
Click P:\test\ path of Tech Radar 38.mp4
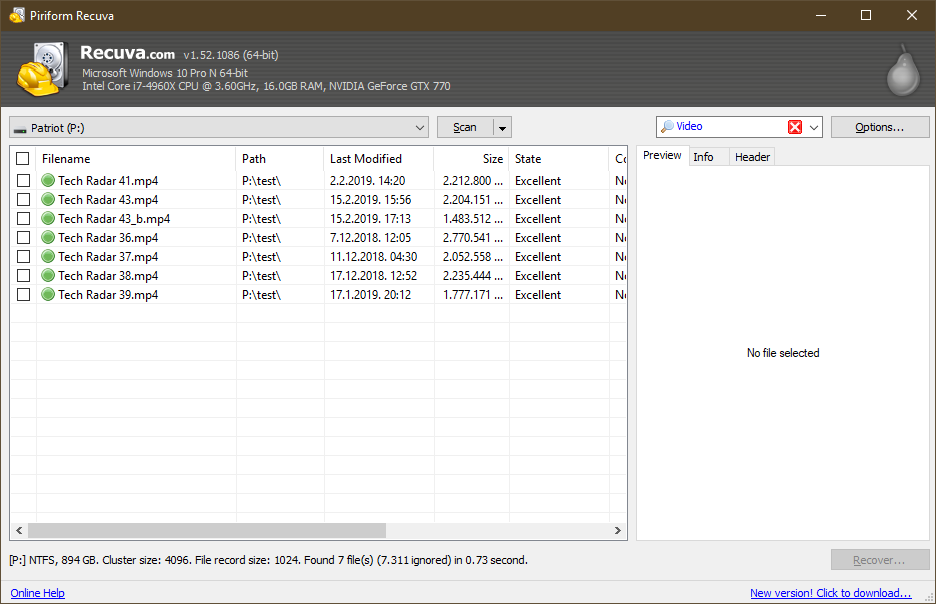tap(261, 276)
